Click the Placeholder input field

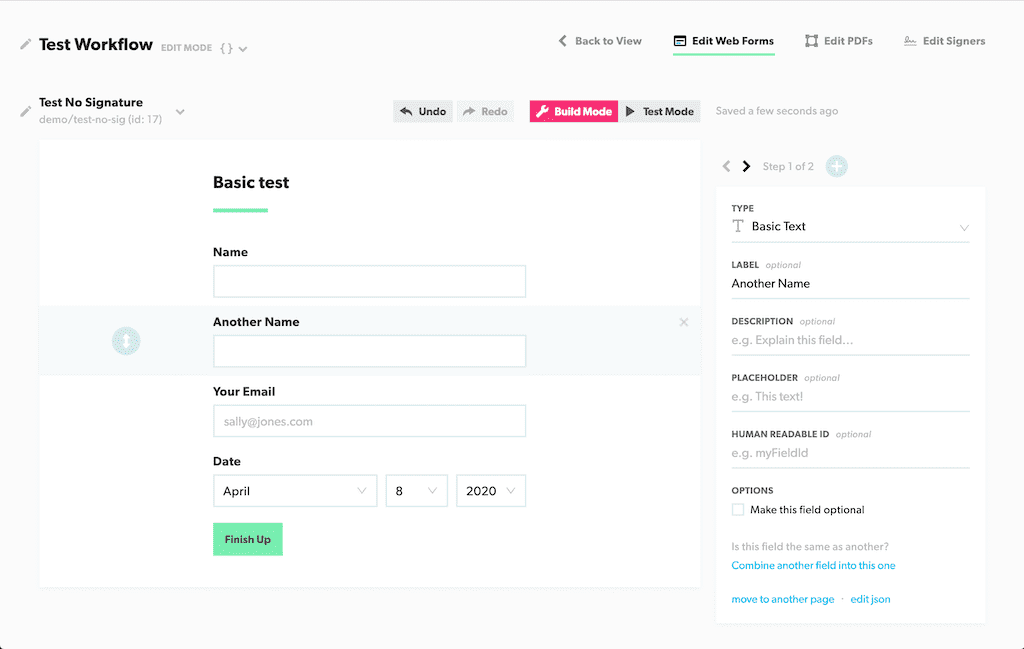point(850,396)
